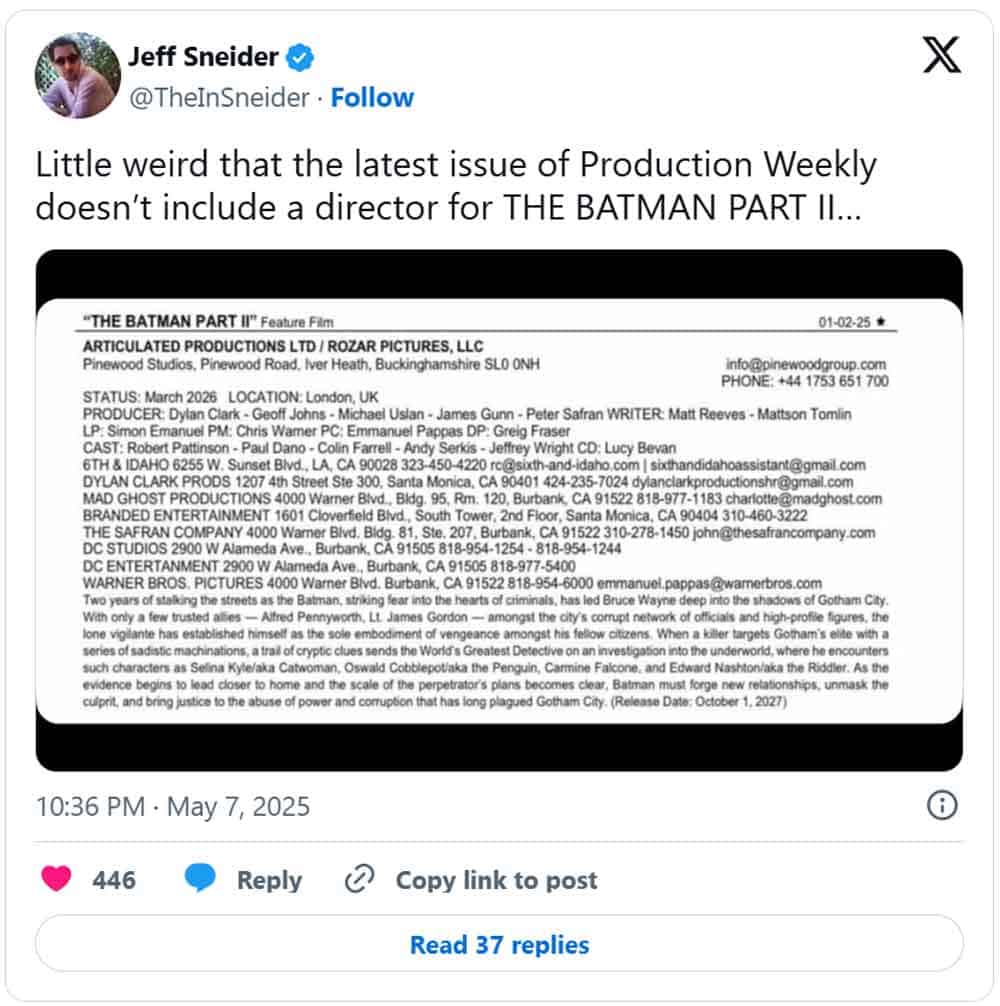Open Read 37 replies
The width and height of the screenshot is (1000, 1006).
pyautogui.click(x=499, y=944)
